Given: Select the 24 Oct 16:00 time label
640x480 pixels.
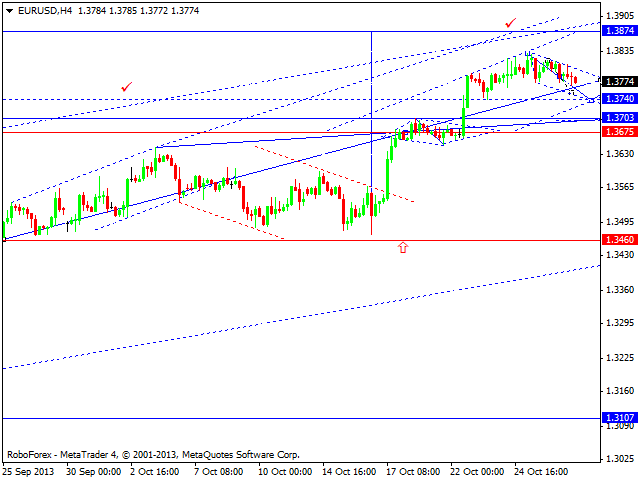Looking at the screenshot, I should click(x=541, y=472).
